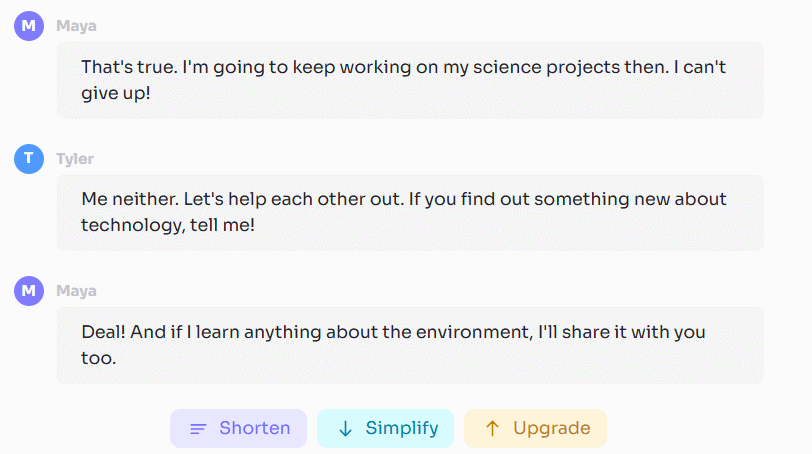Click the up arrow icon on Upgrade
The height and width of the screenshot is (454, 812).
(x=492, y=429)
